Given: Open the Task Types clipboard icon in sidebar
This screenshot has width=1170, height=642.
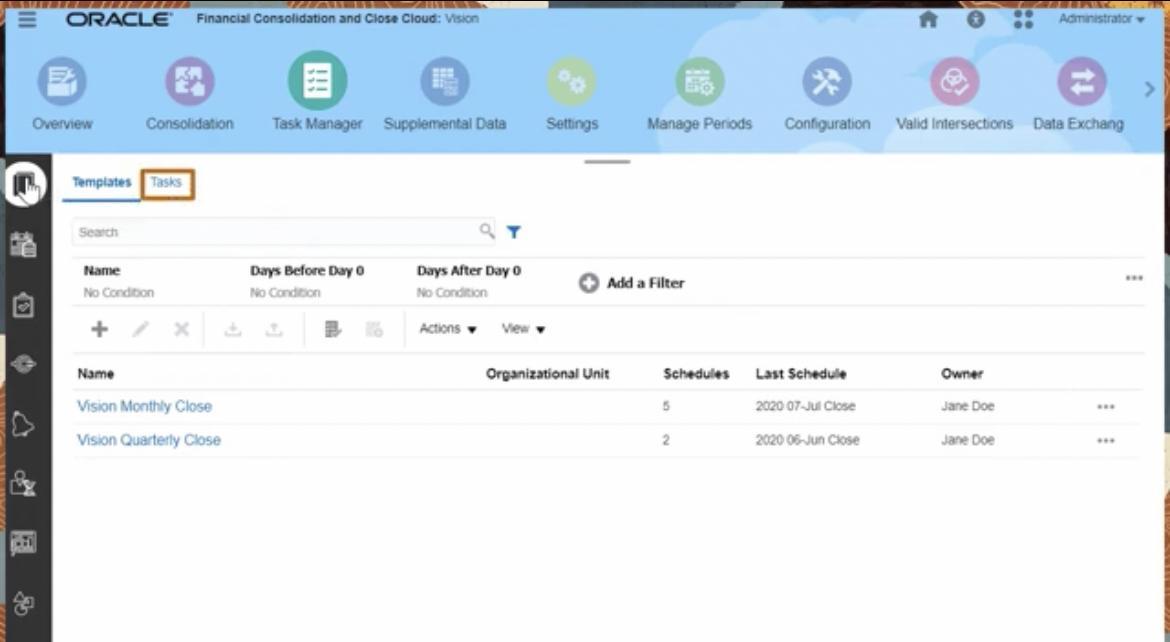Looking at the screenshot, I should 23,305.
